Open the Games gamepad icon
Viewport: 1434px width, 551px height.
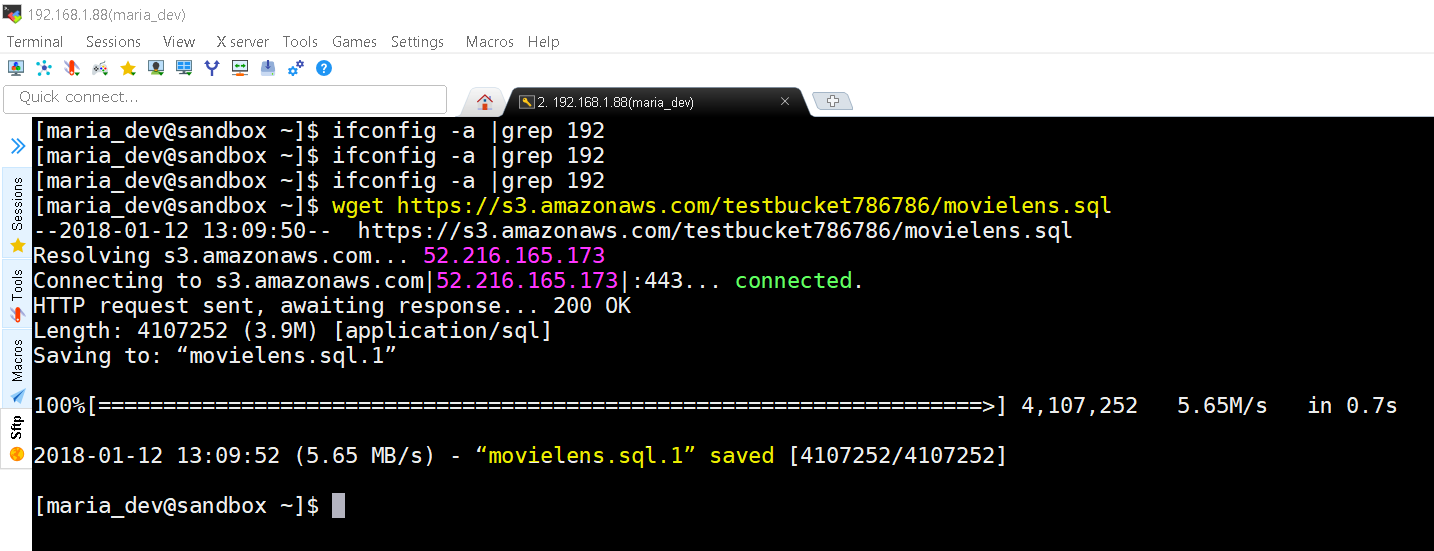[x=100, y=68]
